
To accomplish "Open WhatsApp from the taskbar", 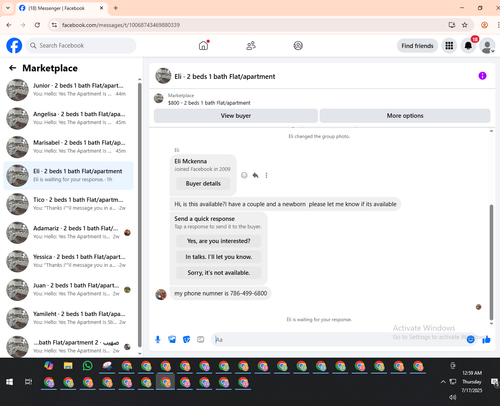I will 87,366.
